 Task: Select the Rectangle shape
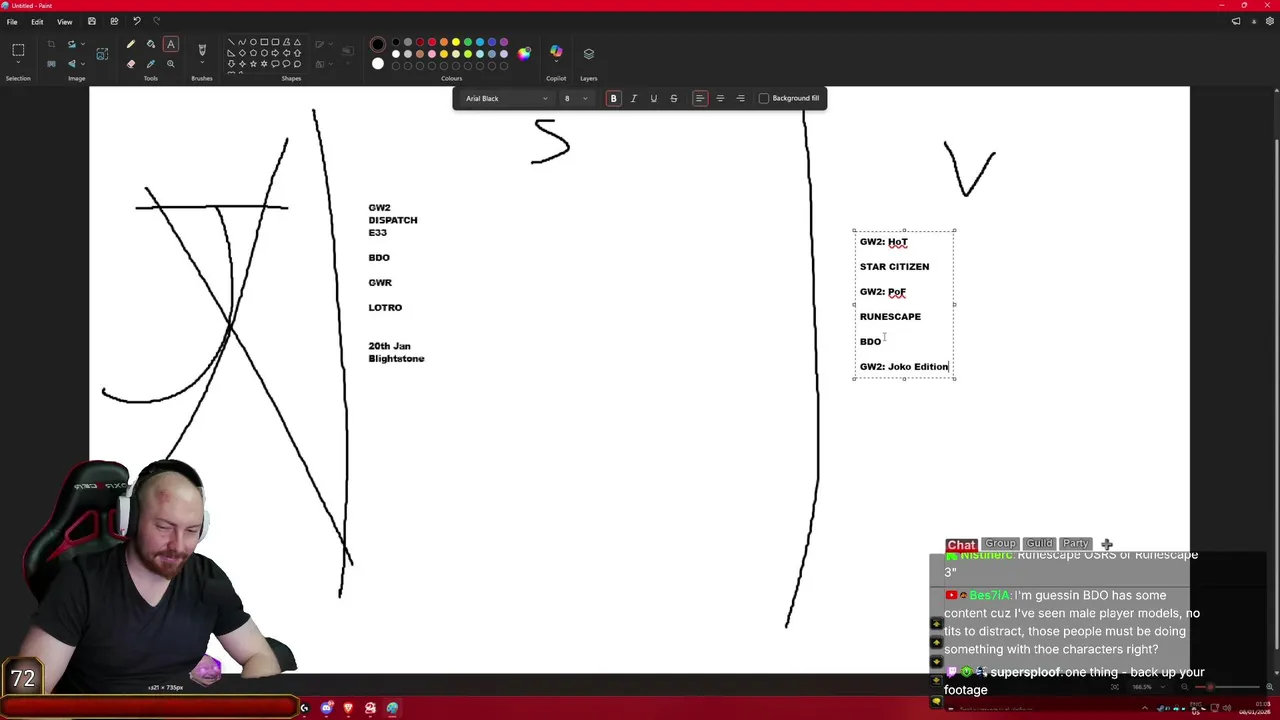point(264,43)
